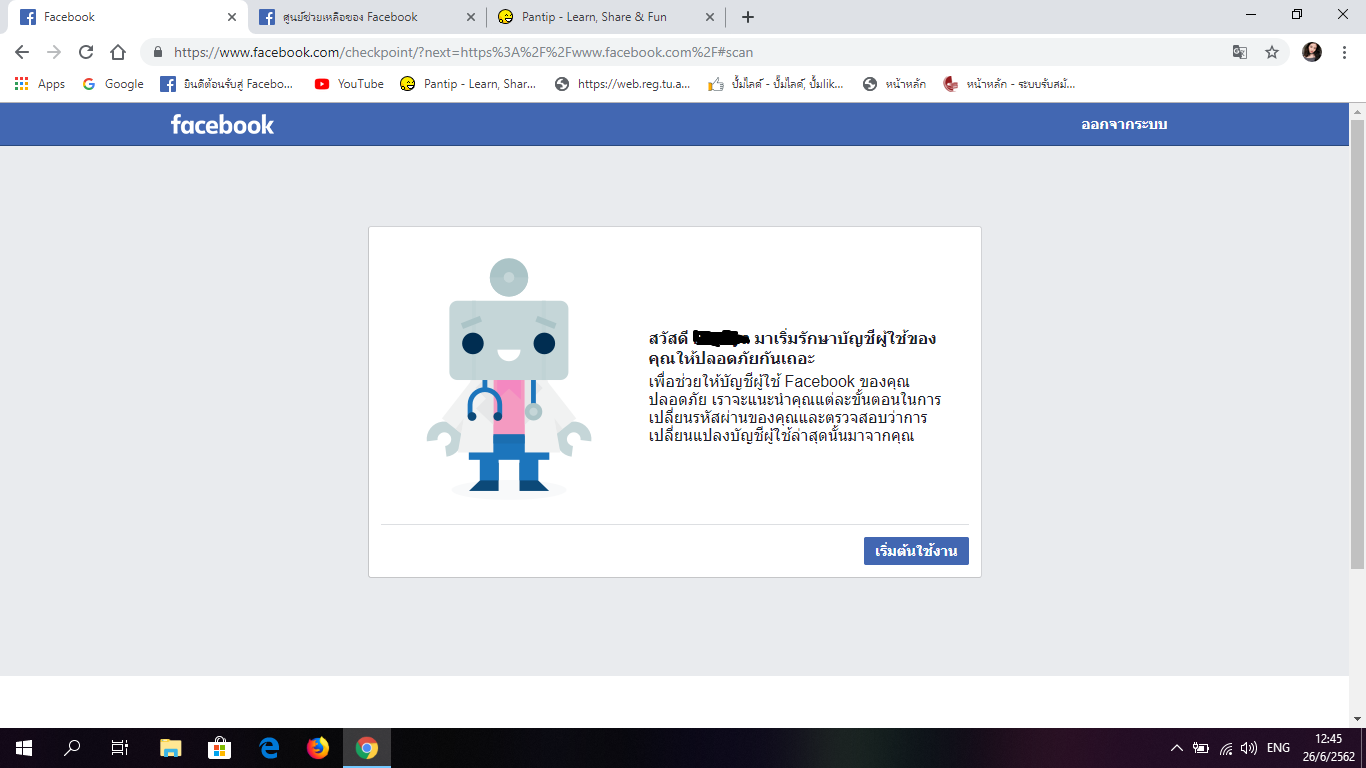Click the scrollbar down arrow
The height and width of the screenshot is (768, 1366).
click(x=1357, y=718)
